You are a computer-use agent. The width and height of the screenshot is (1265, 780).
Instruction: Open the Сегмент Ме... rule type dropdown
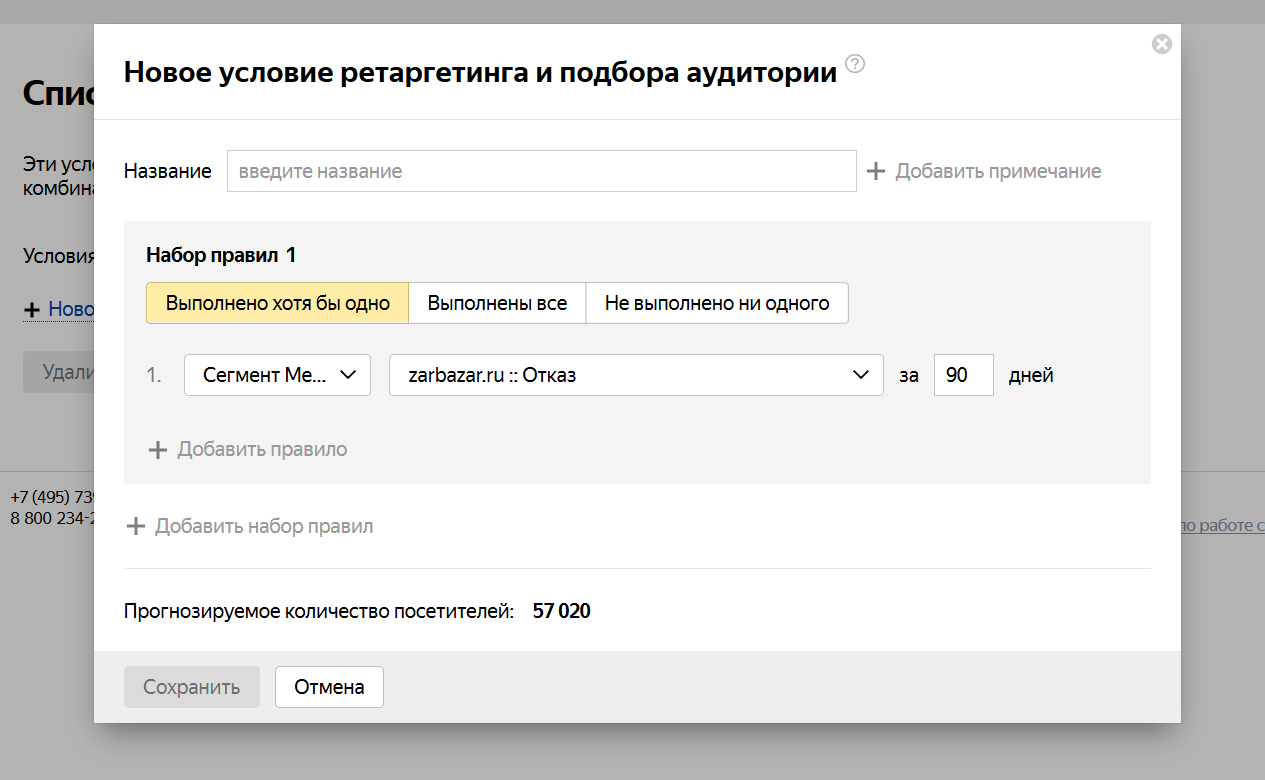[277, 375]
